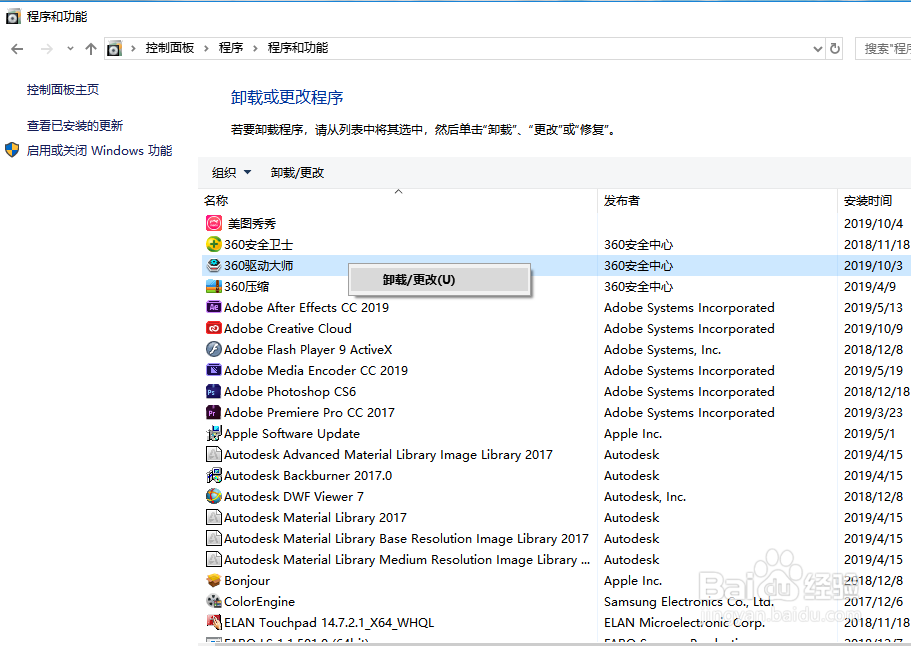Expand the chevron before 控制面板 breadcrumb
Screen dimensions: 911x646
[x=133, y=48]
